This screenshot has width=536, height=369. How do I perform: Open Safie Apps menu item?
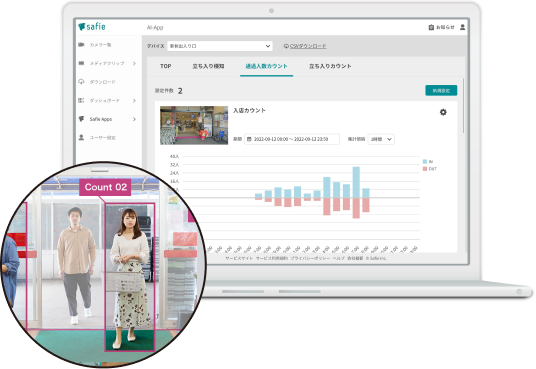pos(101,119)
